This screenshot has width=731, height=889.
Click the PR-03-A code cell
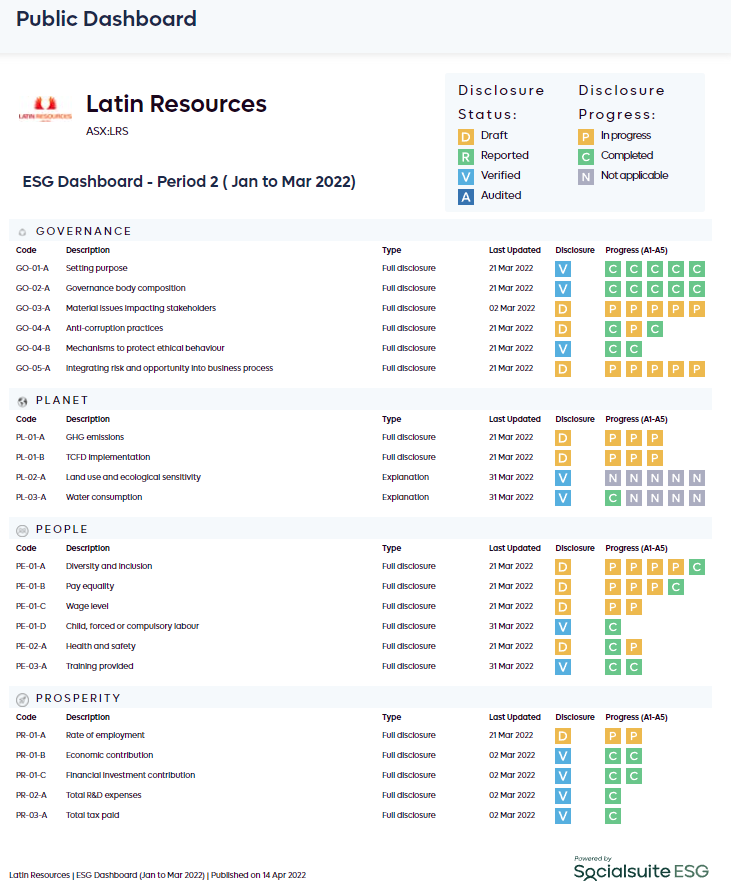[32, 815]
